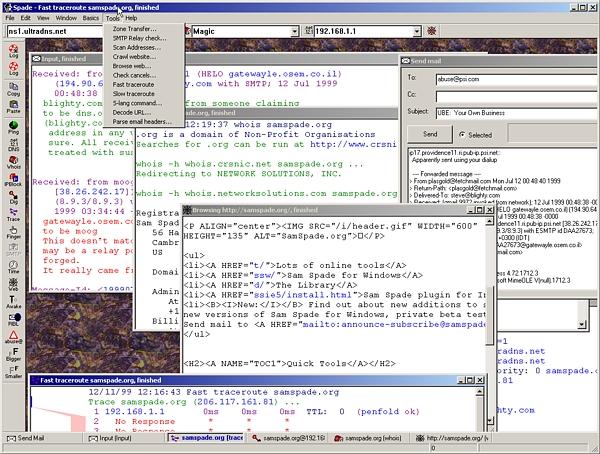The width and height of the screenshot is (600, 454).
Task: Choose SMTP Relay check... menu item
Action: tap(144, 38)
